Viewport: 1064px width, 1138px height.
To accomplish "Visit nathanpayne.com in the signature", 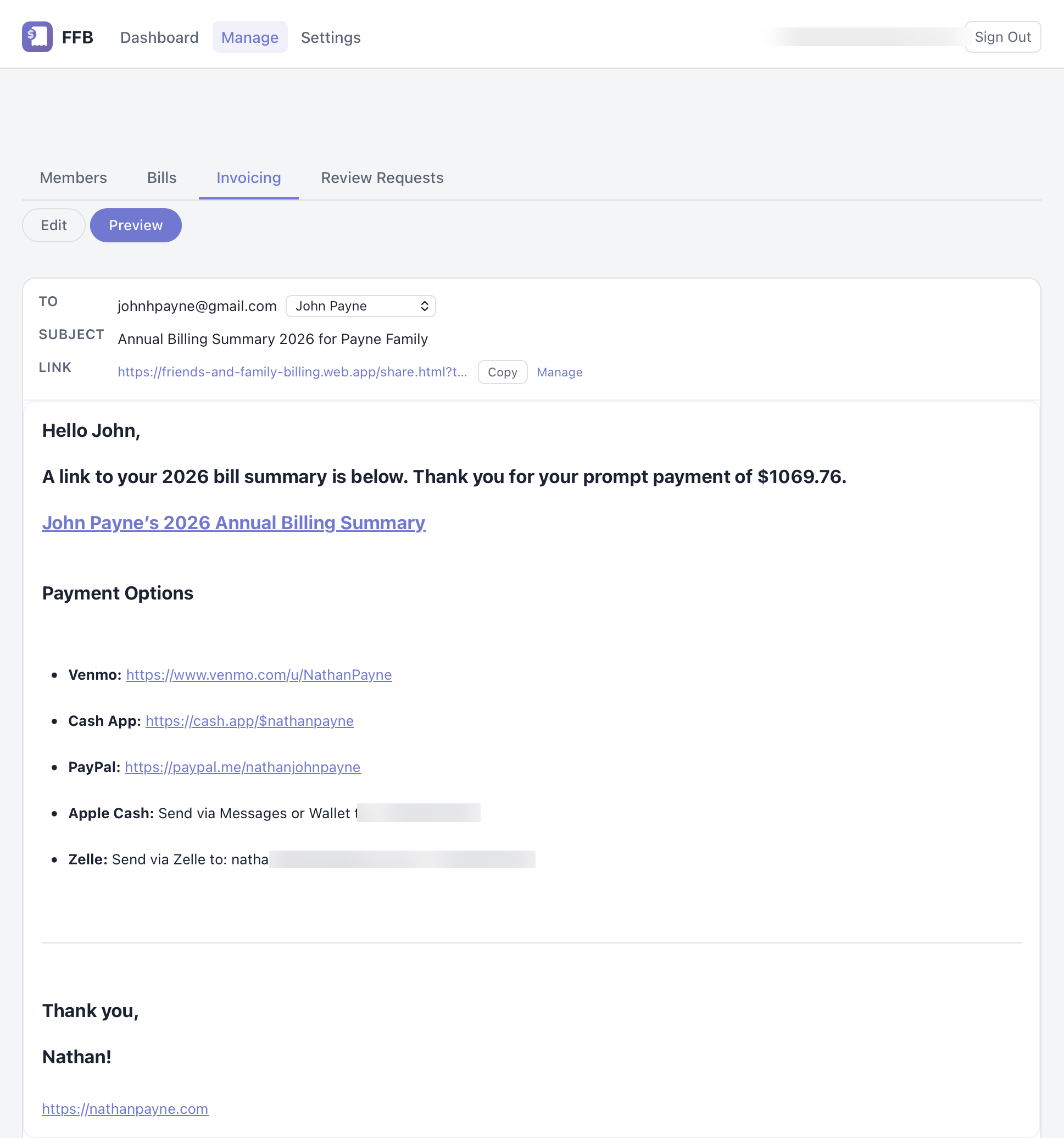I will (x=125, y=1109).
